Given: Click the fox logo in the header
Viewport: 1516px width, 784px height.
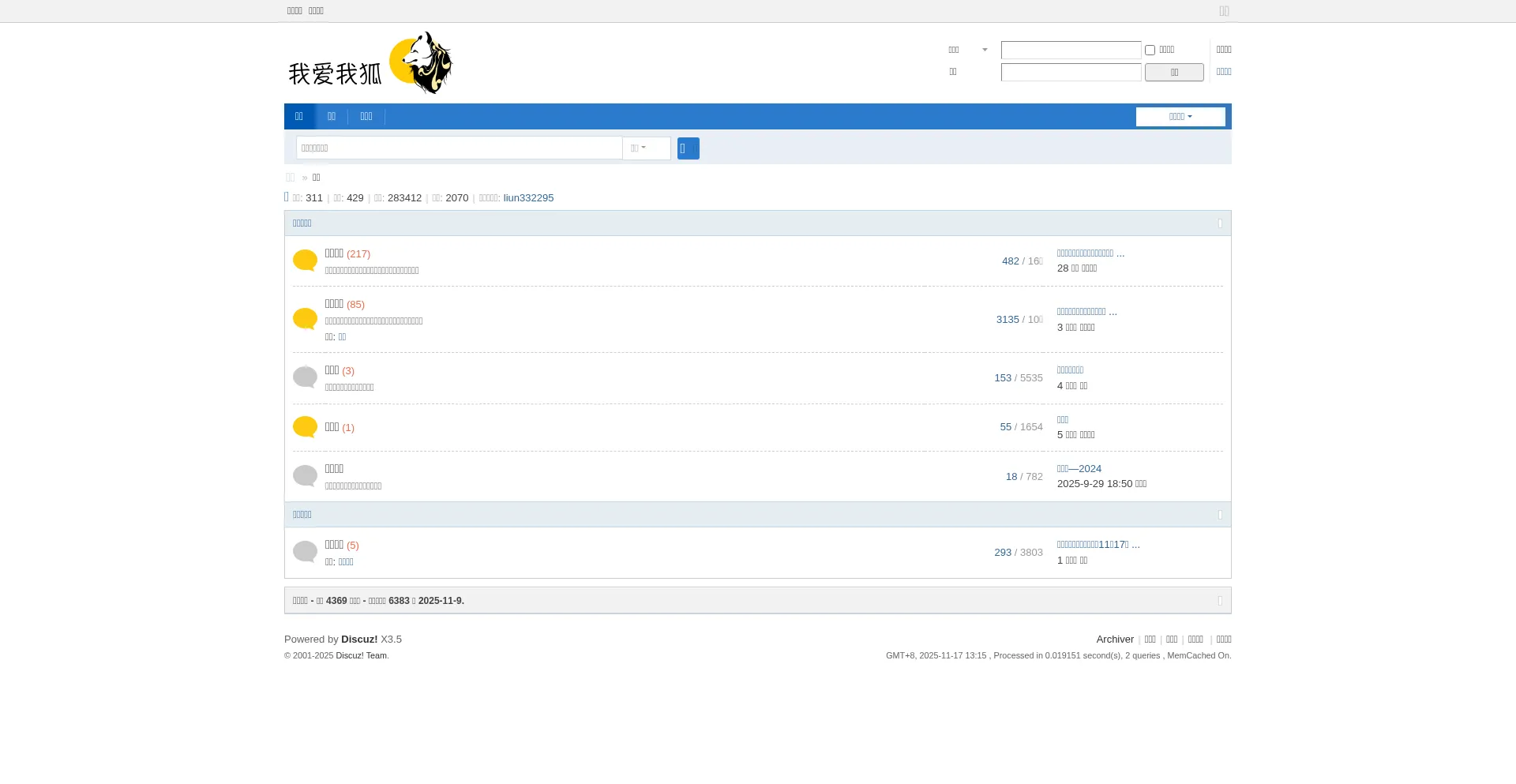Looking at the screenshot, I should tap(370, 63).
